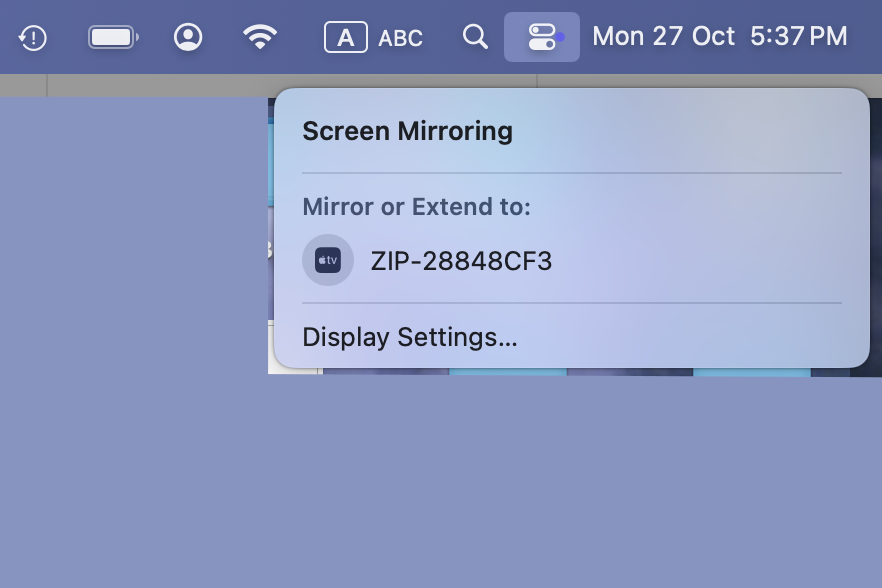
Task: Click the empty popup area right of ZIP-28848CF3
Action: tap(700, 261)
